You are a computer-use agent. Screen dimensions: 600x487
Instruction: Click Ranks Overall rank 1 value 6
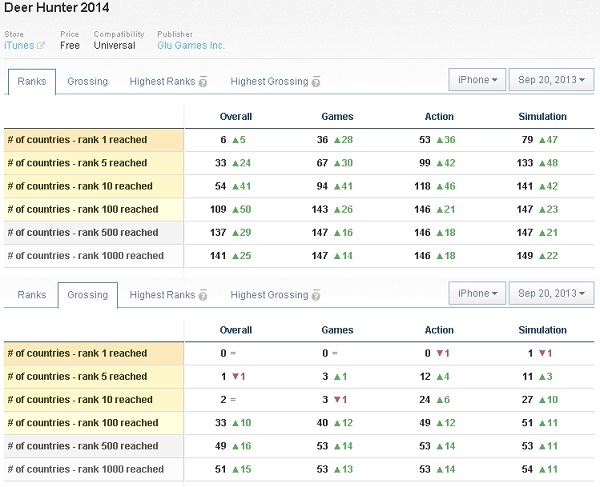coord(223,140)
